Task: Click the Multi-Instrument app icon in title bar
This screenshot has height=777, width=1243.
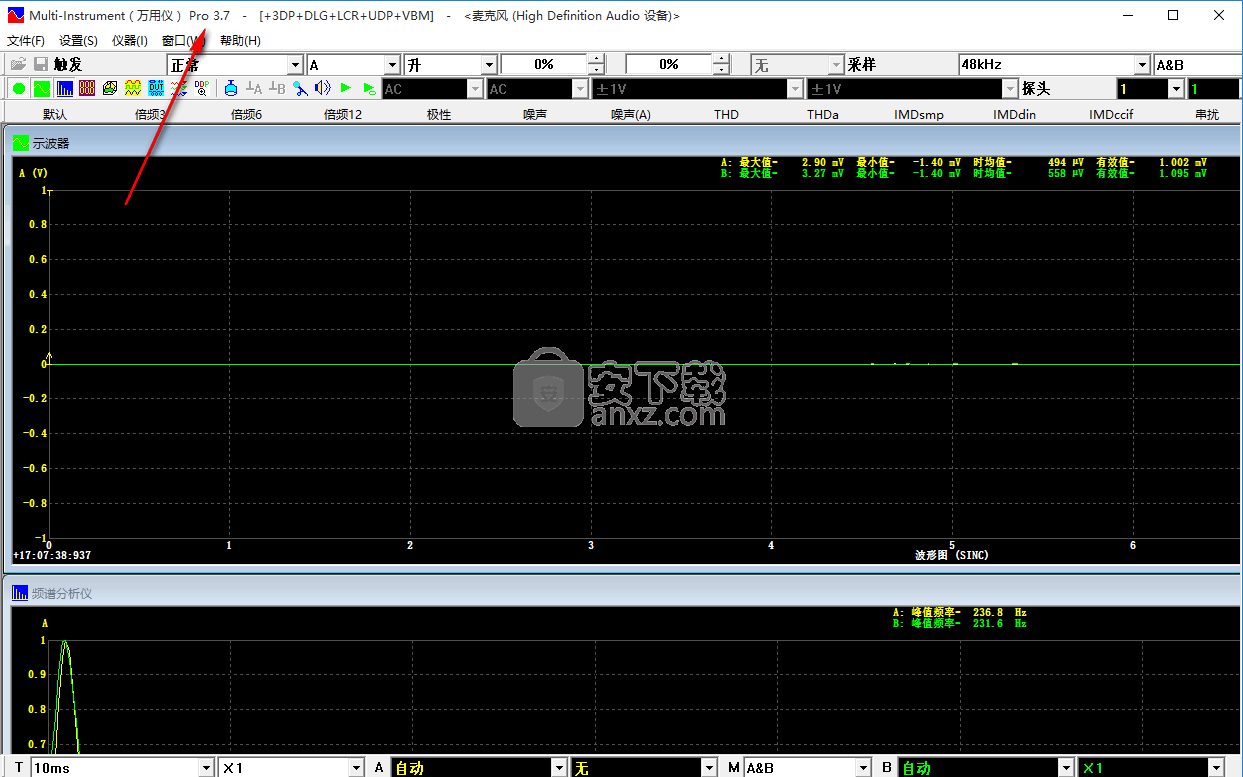Action: [x=15, y=15]
